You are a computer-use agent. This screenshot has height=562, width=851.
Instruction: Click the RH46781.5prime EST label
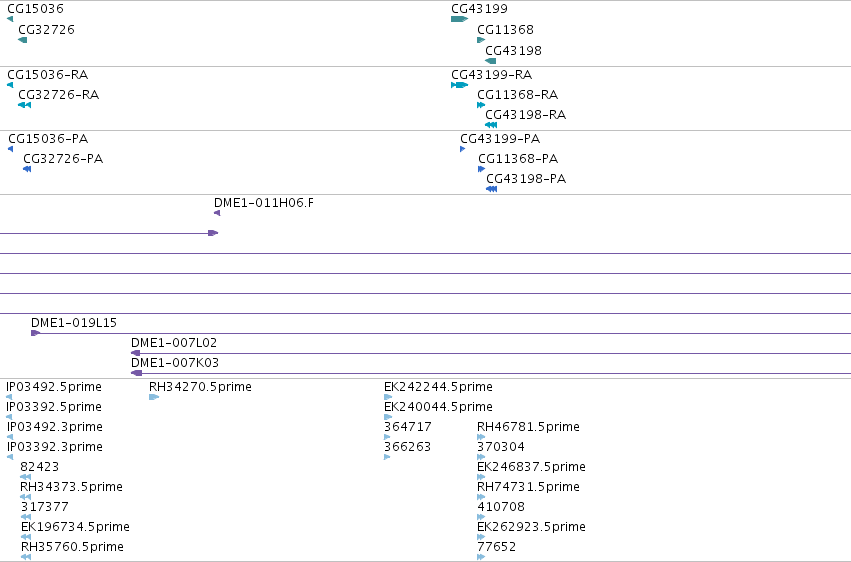pyautogui.click(x=528, y=426)
